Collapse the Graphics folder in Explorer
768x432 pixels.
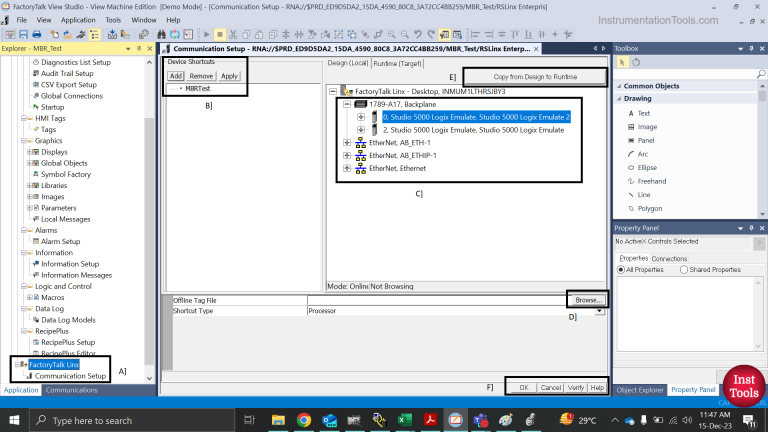tap(24, 141)
